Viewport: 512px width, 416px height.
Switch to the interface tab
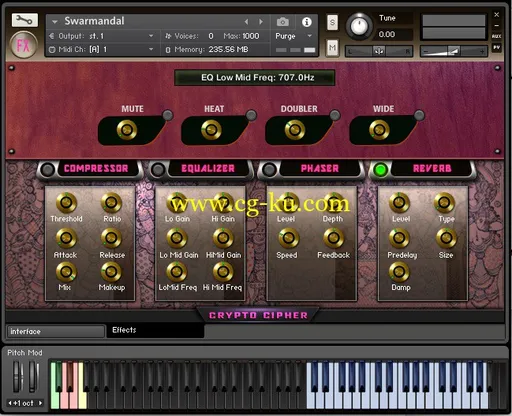[x=56, y=331]
